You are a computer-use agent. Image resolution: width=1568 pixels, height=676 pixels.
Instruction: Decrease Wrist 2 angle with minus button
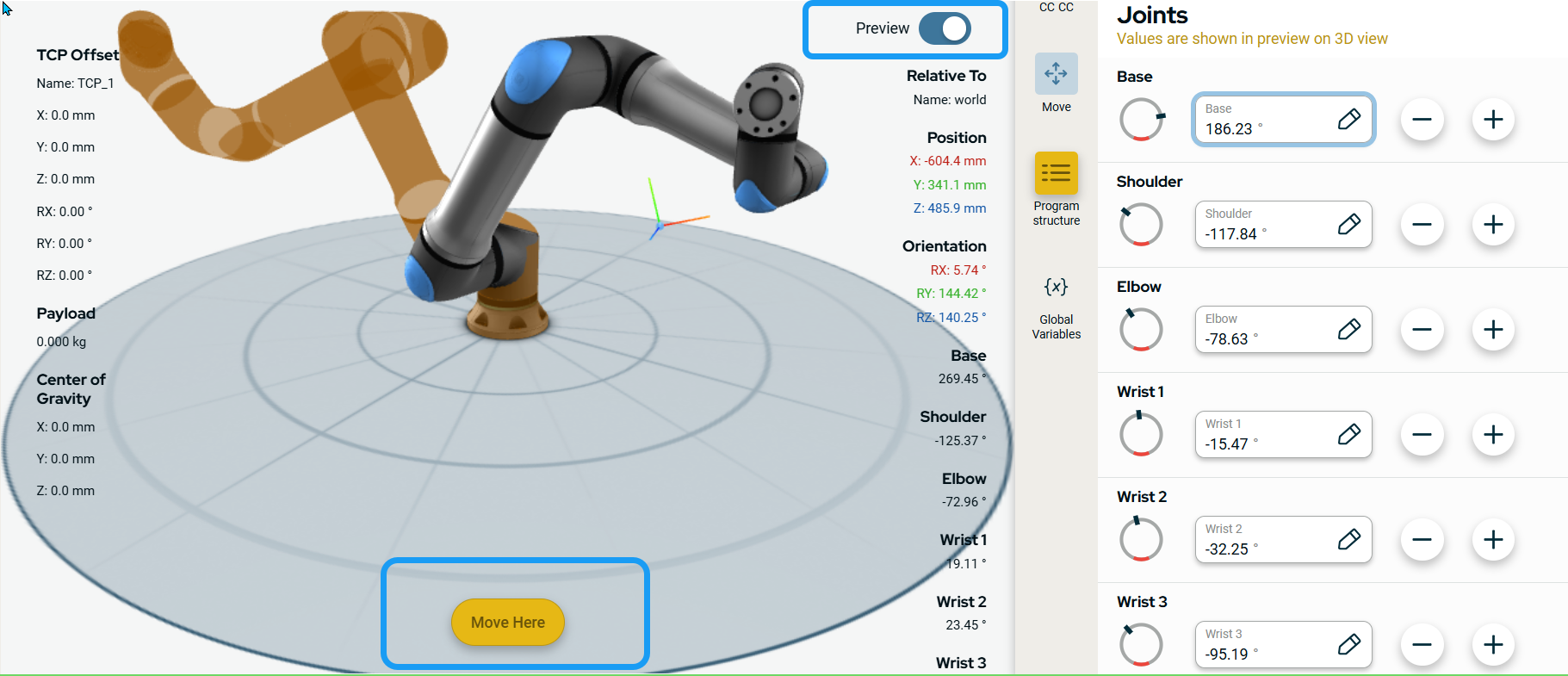pyautogui.click(x=1422, y=540)
